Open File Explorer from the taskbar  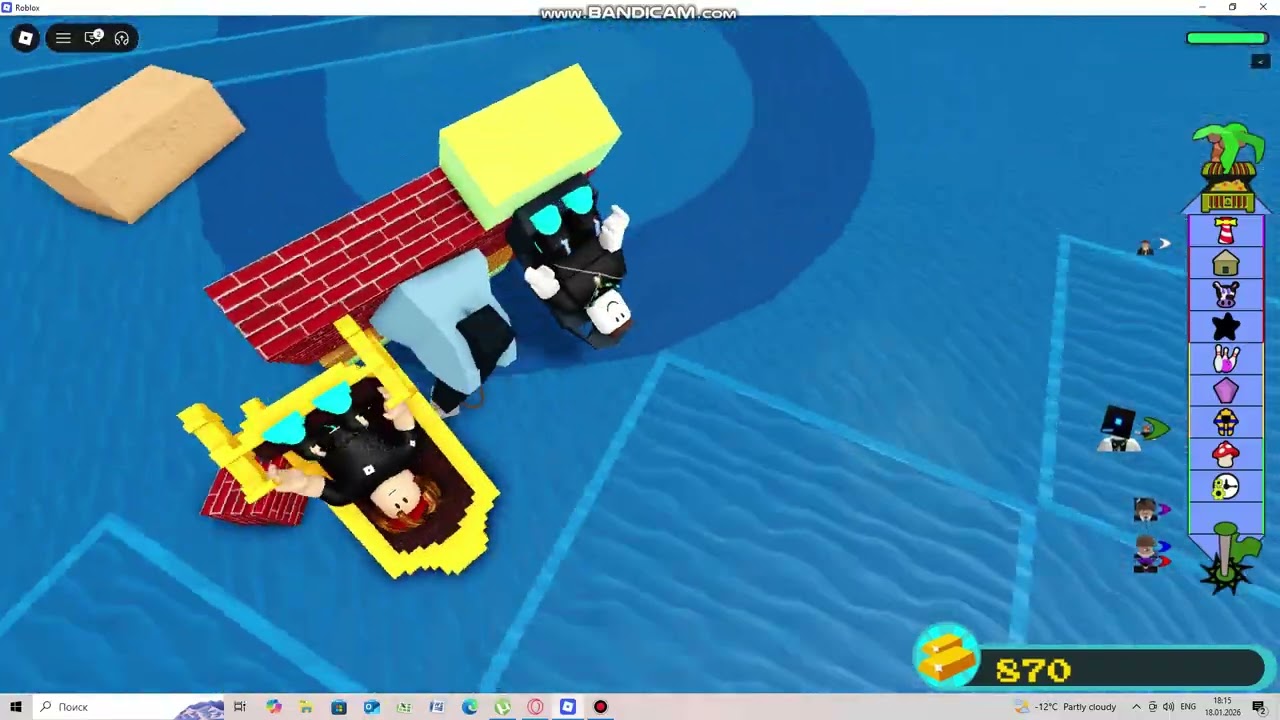306,707
